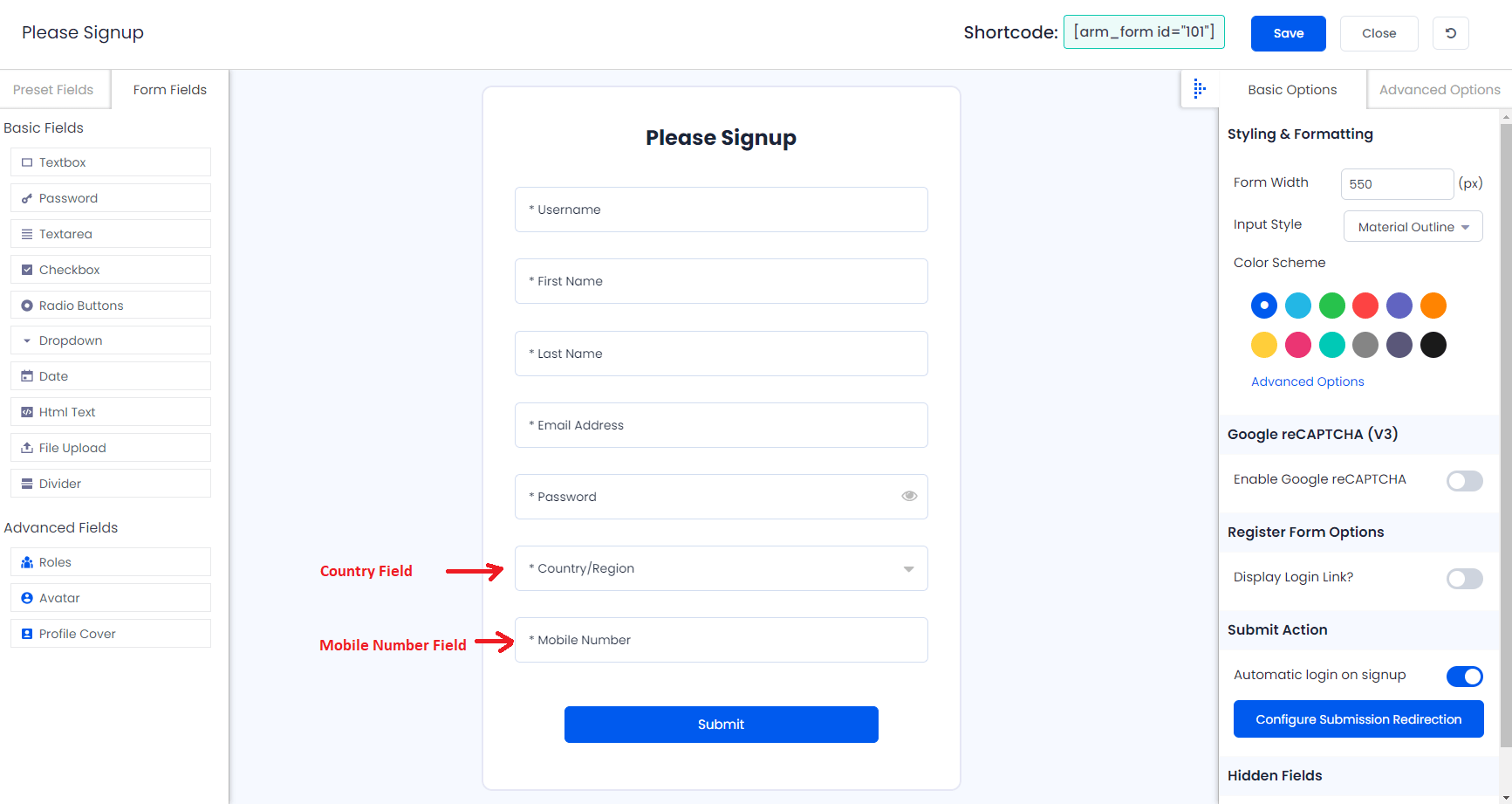Image resolution: width=1512 pixels, height=804 pixels.
Task: Click the dotted panel handle icon
Action: point(1200,89)
